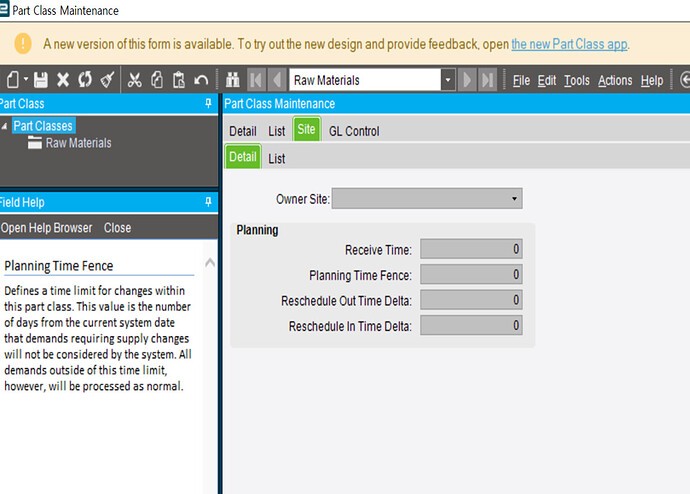Open the Raw Materials navigation dropdown
Screen dimensions: 690x494
[x=447, y=80]
